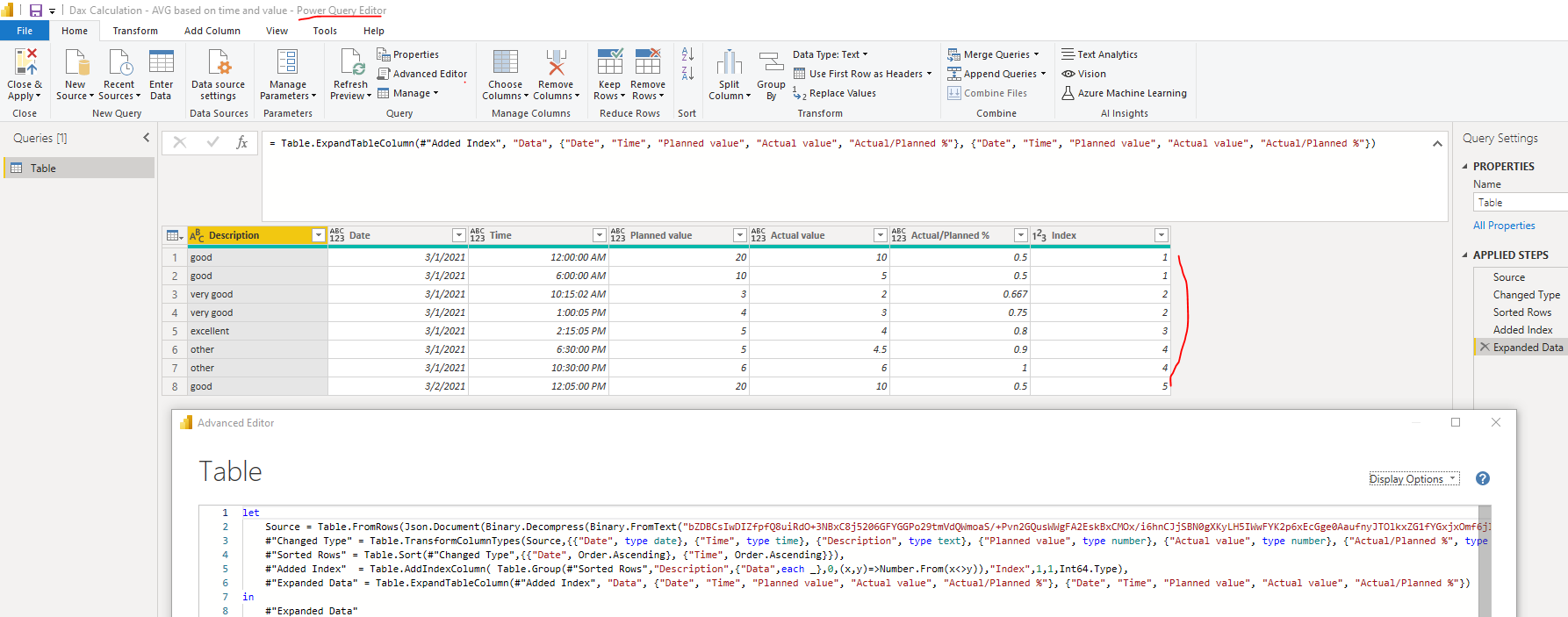Open Azure Machine Learning
Viewport: 1568px width, 617px height.
point(1124,93)
